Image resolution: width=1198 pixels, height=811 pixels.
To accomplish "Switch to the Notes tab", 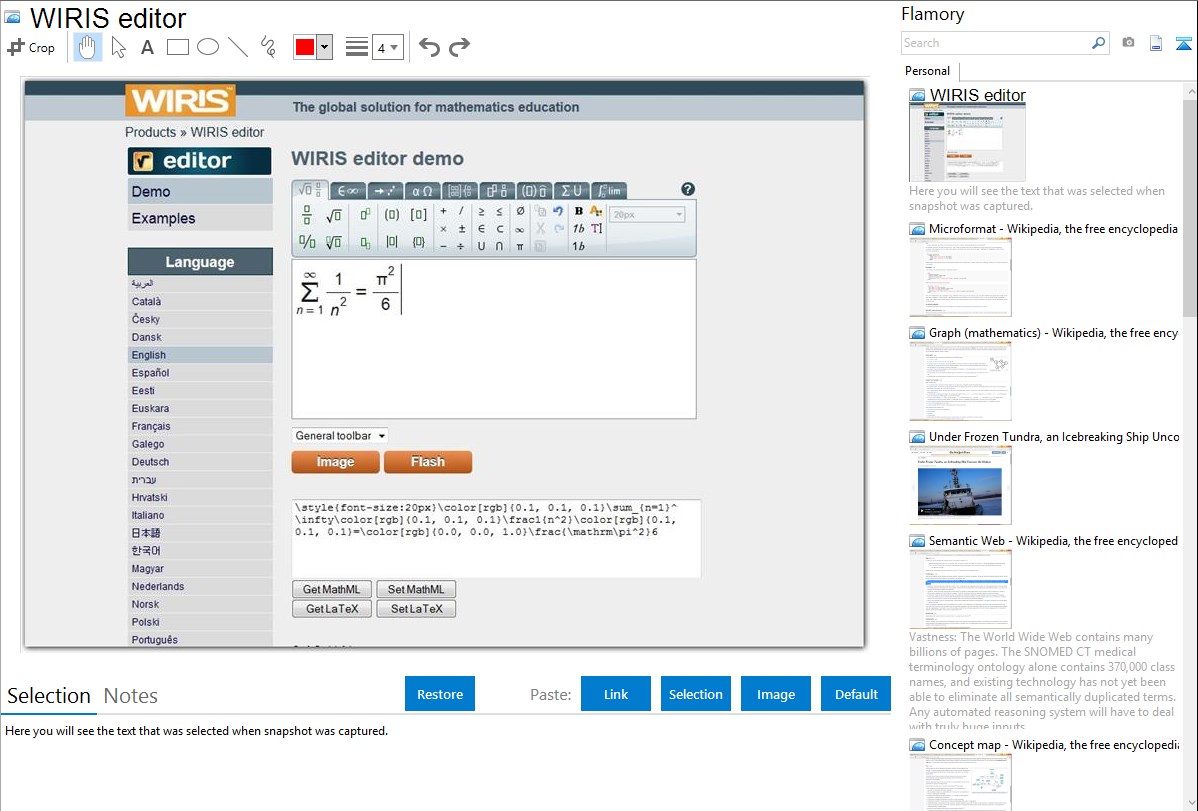I will (130, 696).
